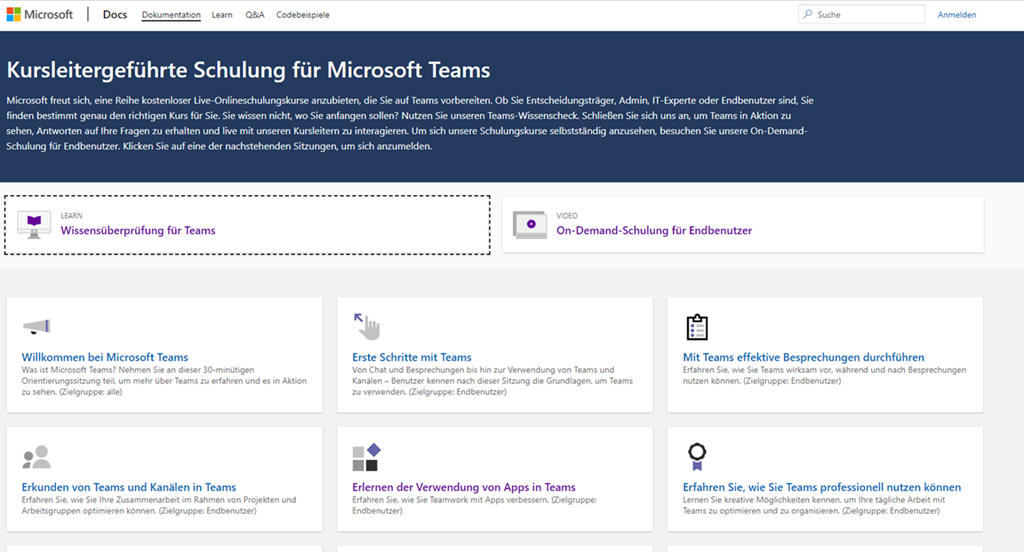The height and width of the screenshot is (552, 1024).
Task: Click the award ribbon icon above professionell nutzen
Action: 697,457
